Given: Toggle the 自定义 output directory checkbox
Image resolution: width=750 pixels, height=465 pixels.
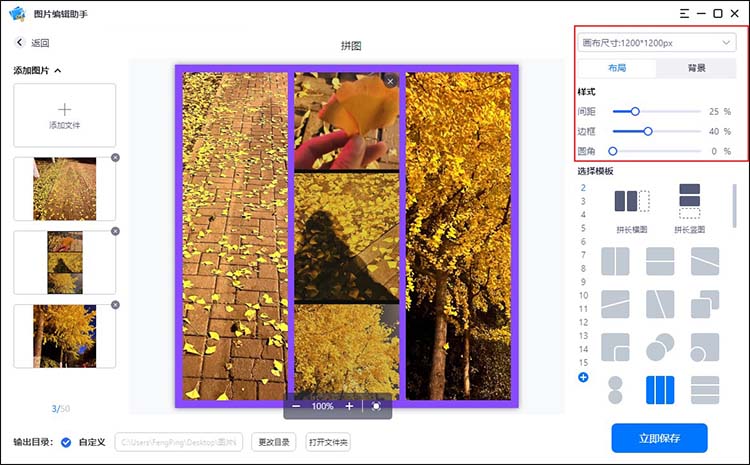Looking at the screenshot, I should (x=66, y=443).
